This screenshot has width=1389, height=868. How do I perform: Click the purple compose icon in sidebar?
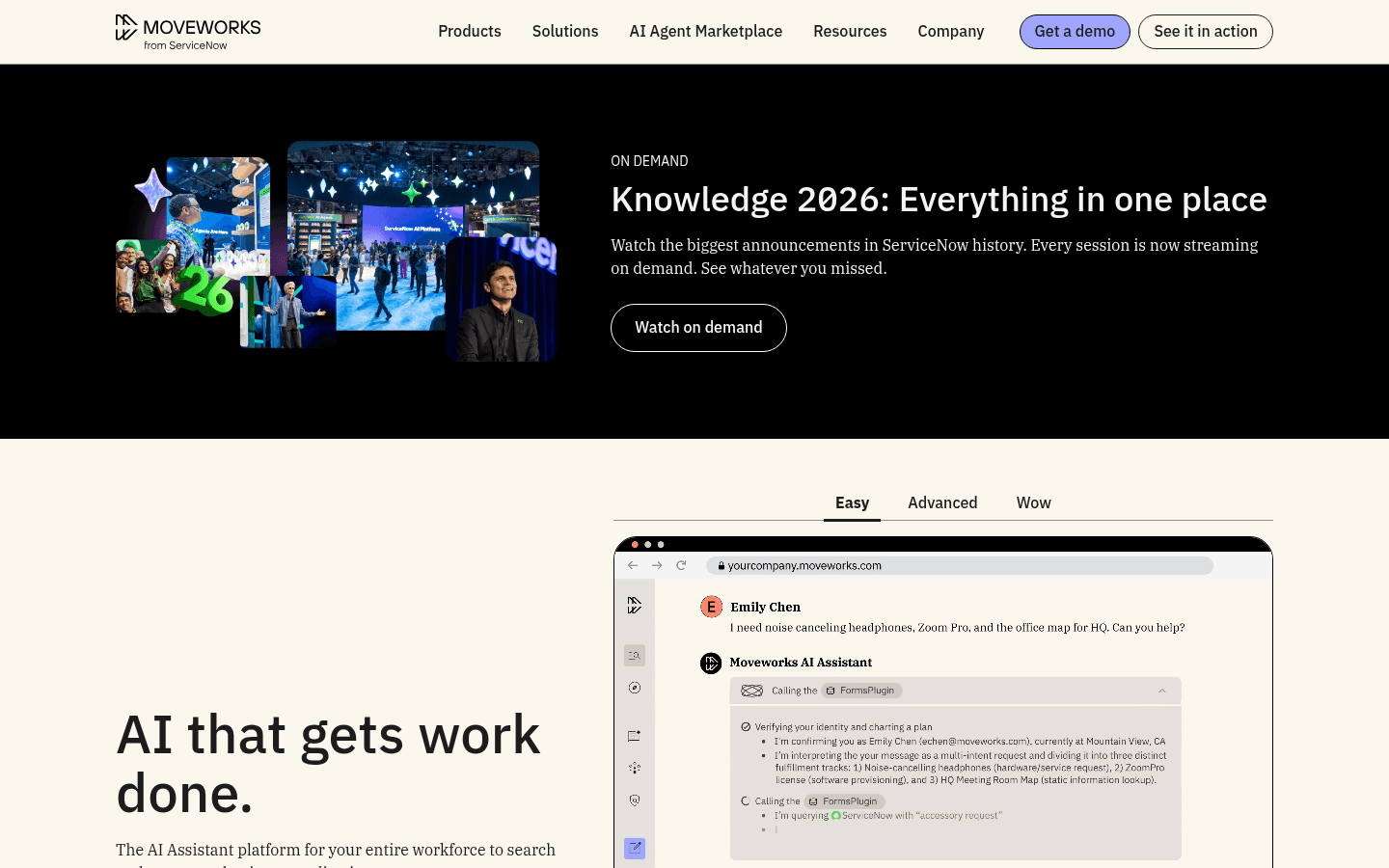click(634, 849)
